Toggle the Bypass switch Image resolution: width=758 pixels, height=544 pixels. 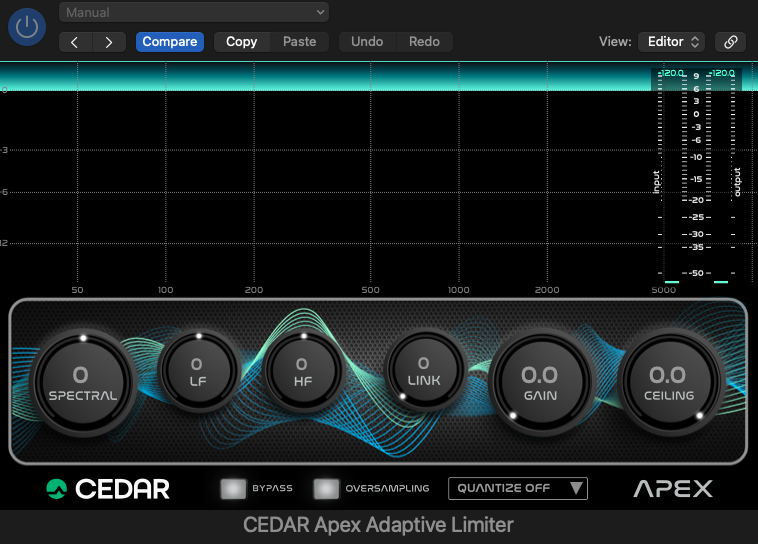tap(233, 489)
